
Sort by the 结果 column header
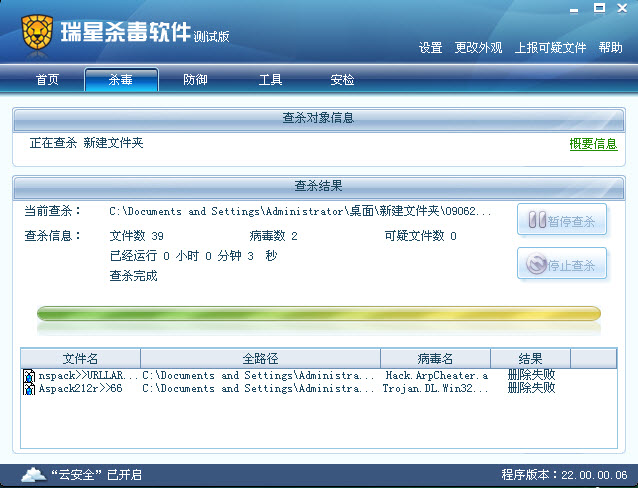coord(531,359)
